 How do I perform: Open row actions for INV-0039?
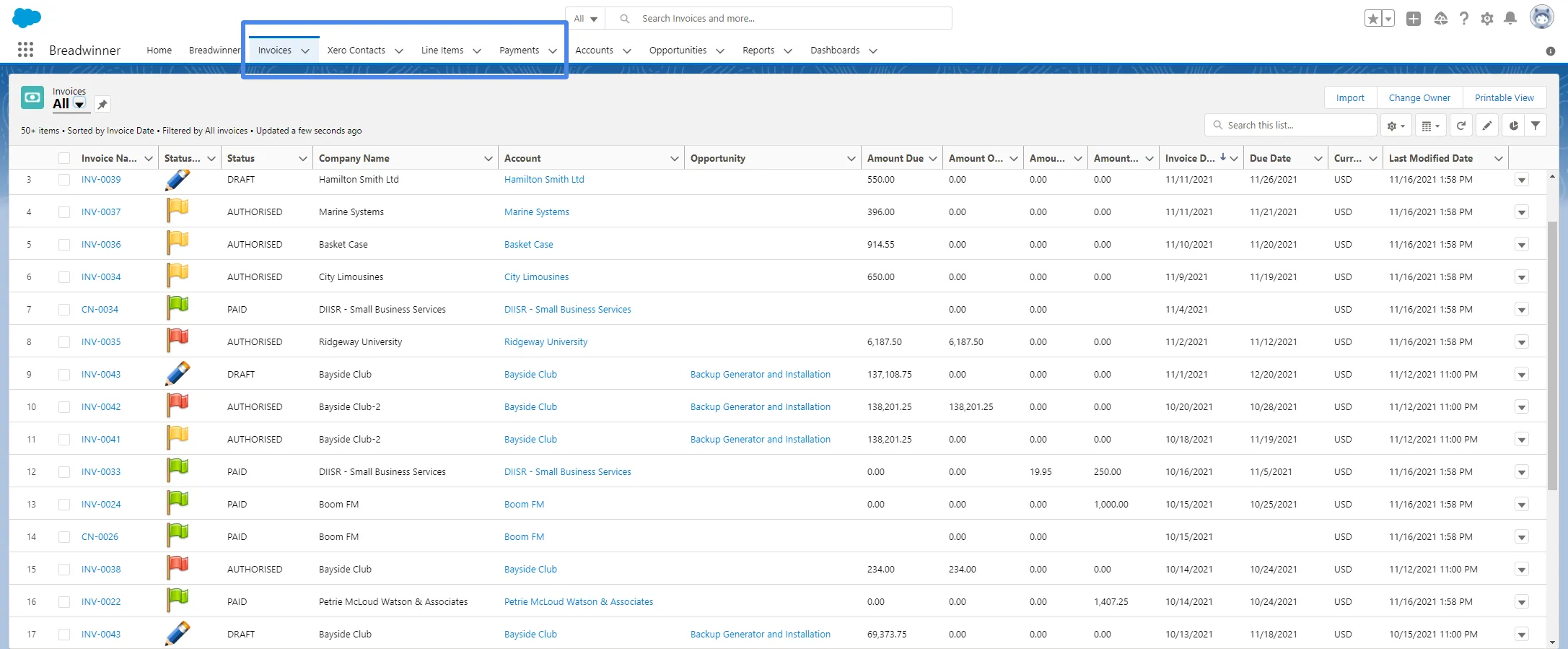click(x=1522, y=180)
